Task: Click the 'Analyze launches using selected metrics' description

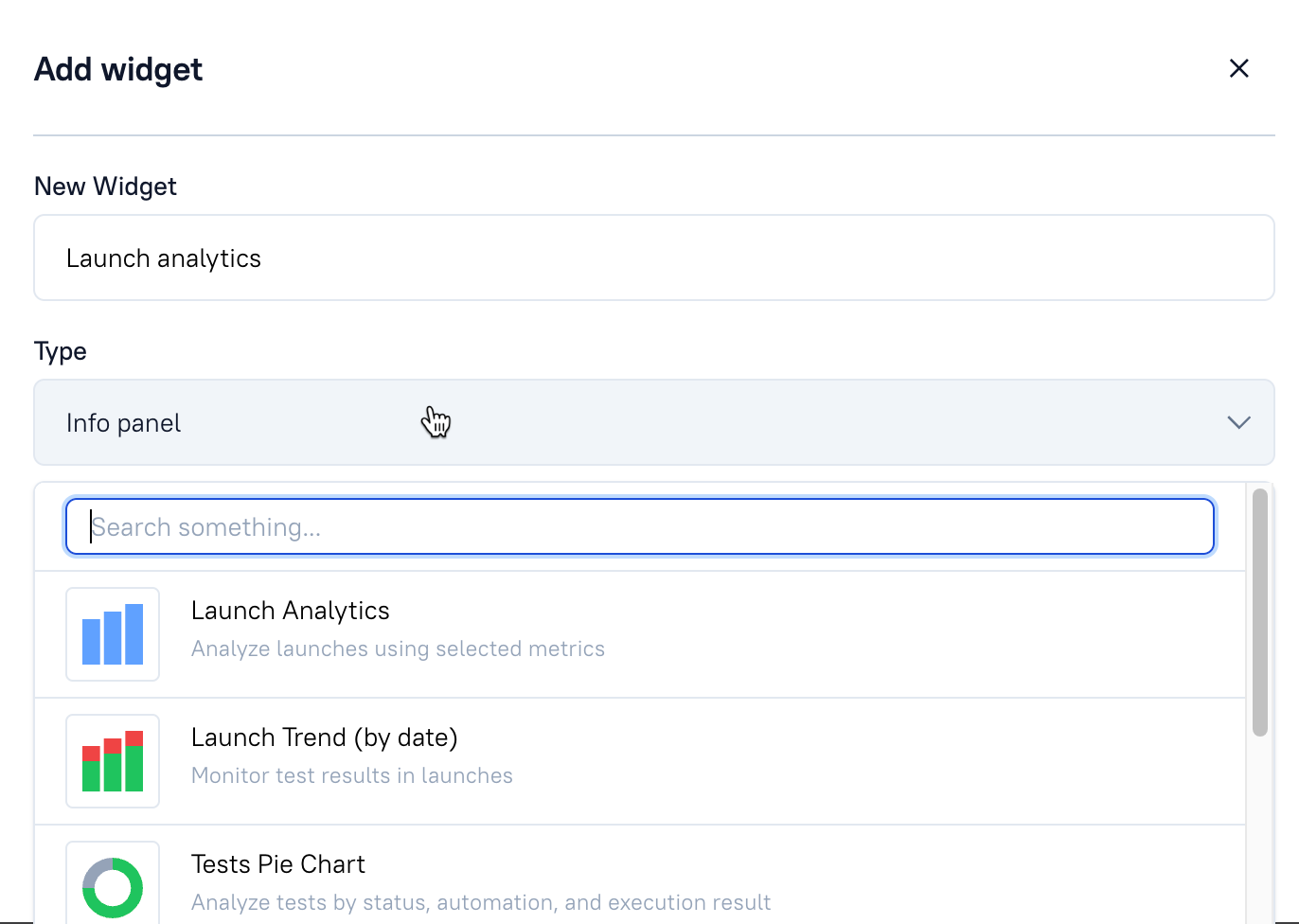Action: (x=398, y=649)
